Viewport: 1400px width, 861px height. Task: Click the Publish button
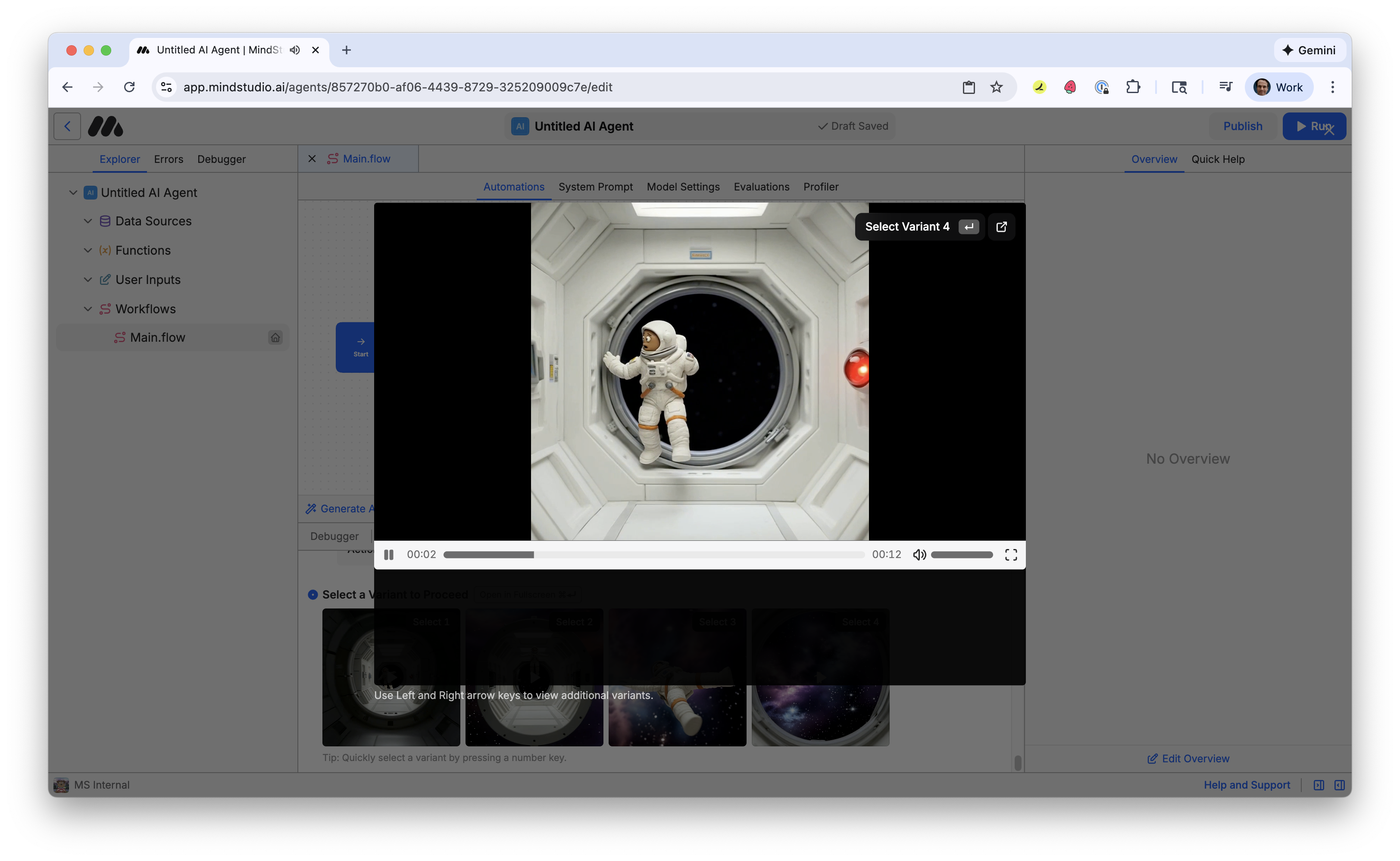click(1243, 126)
